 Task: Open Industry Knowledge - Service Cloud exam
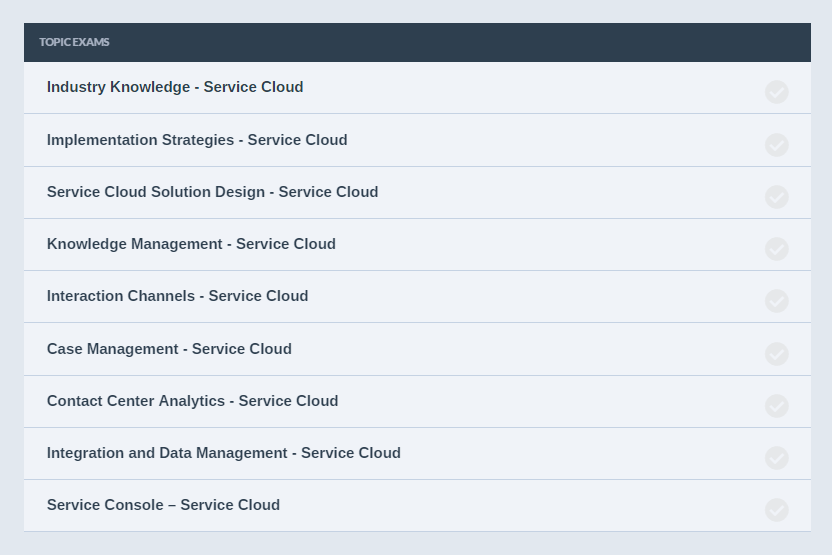point(175,87)
